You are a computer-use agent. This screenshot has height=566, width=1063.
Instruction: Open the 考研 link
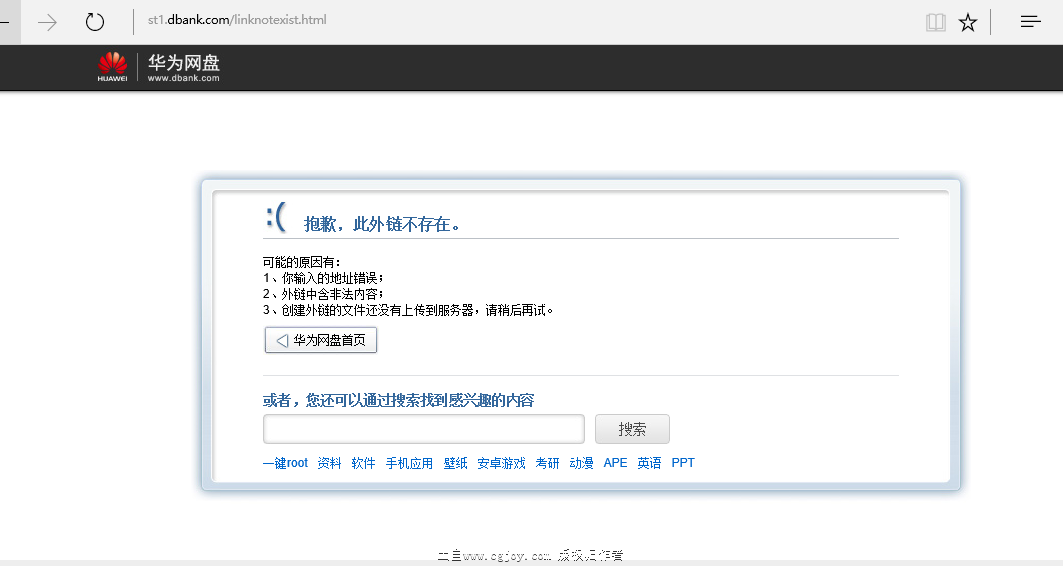pyautogui.click(x=548, y=463)
